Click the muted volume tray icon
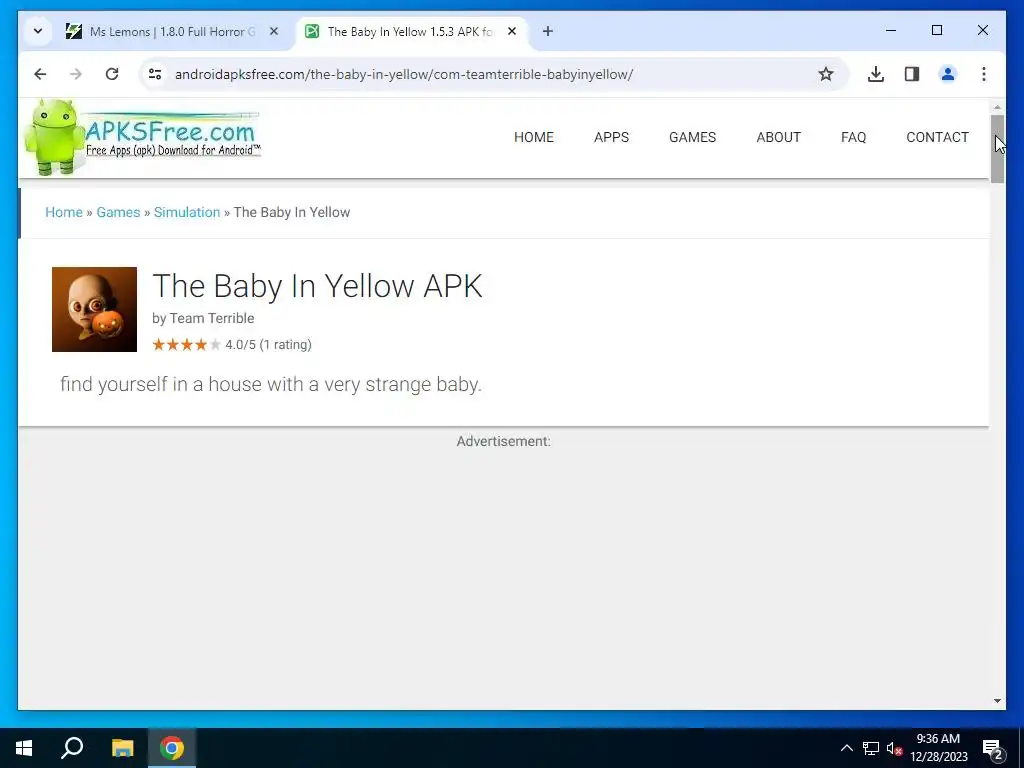The height and width of the screenshot is (768, 1024). (x=895, y=748)
